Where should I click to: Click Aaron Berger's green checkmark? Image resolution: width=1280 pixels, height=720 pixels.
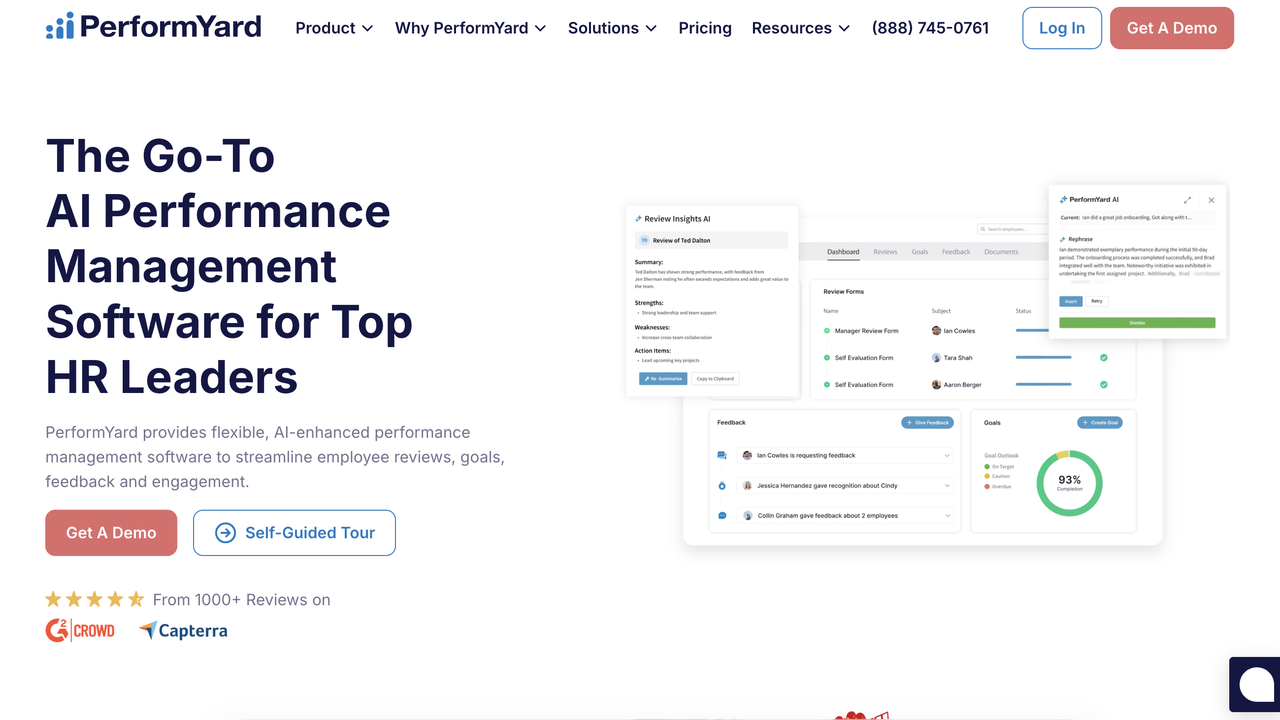1104,384
